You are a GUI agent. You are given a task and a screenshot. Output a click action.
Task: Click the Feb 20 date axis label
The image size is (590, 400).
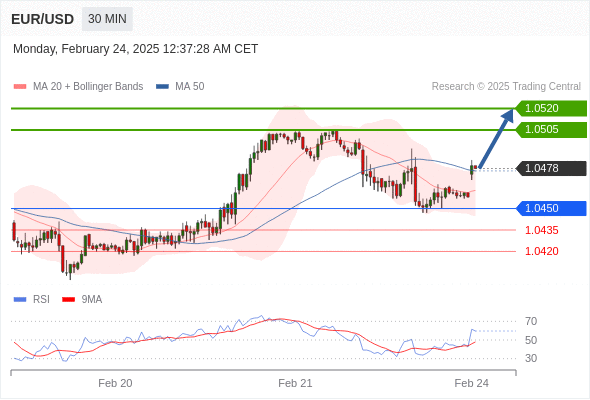coord(115,383)
